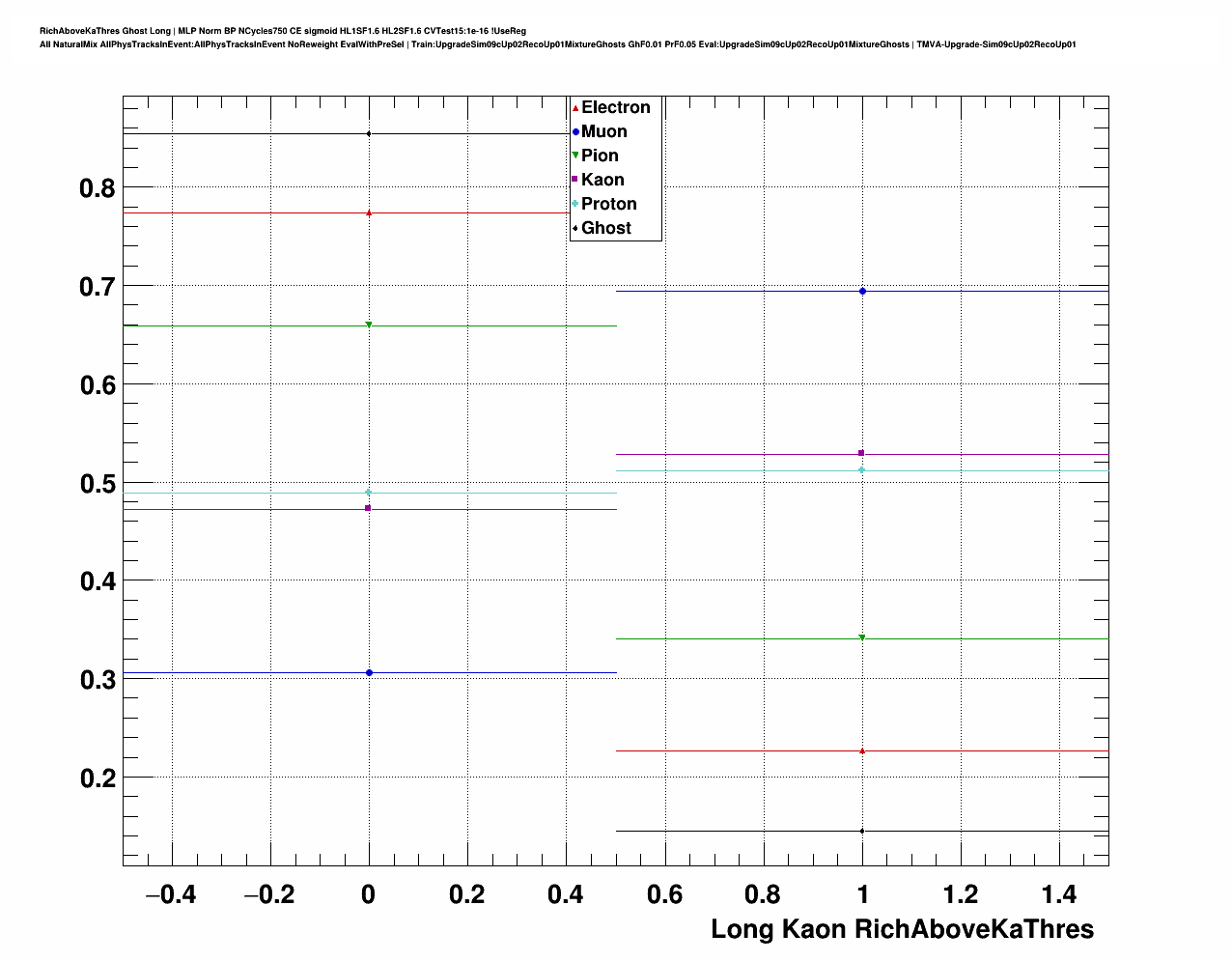Click x-axis label 0.2
Viewport: 1232px width, 962px height.
(467, 895)
